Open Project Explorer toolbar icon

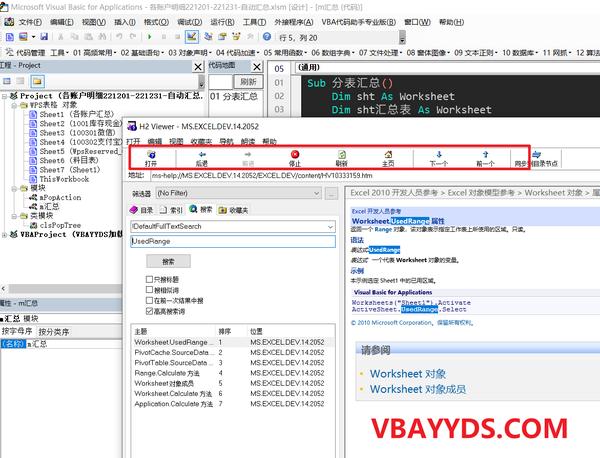click(208, 37)
